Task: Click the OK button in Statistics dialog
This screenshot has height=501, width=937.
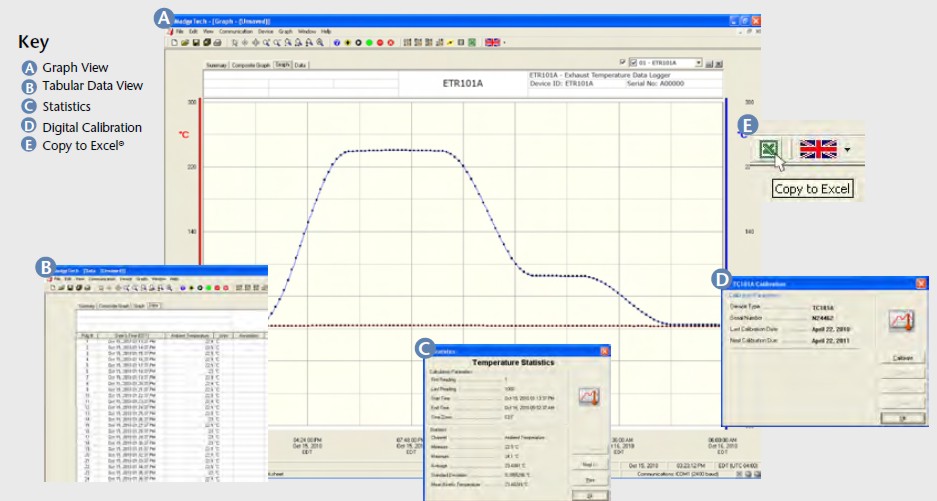Action: (x=590, y=496)
